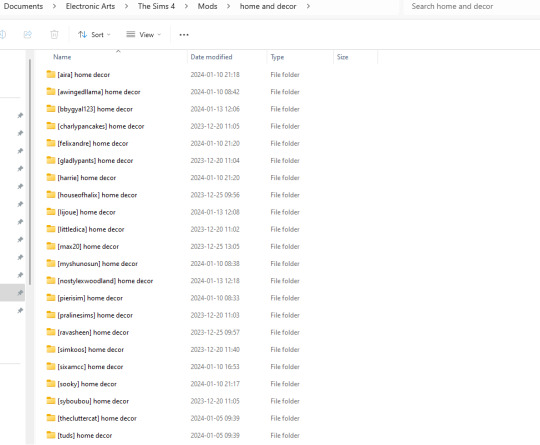Click the [ravasheen] home decor name text
540x445 pixels.
(93, 333)
